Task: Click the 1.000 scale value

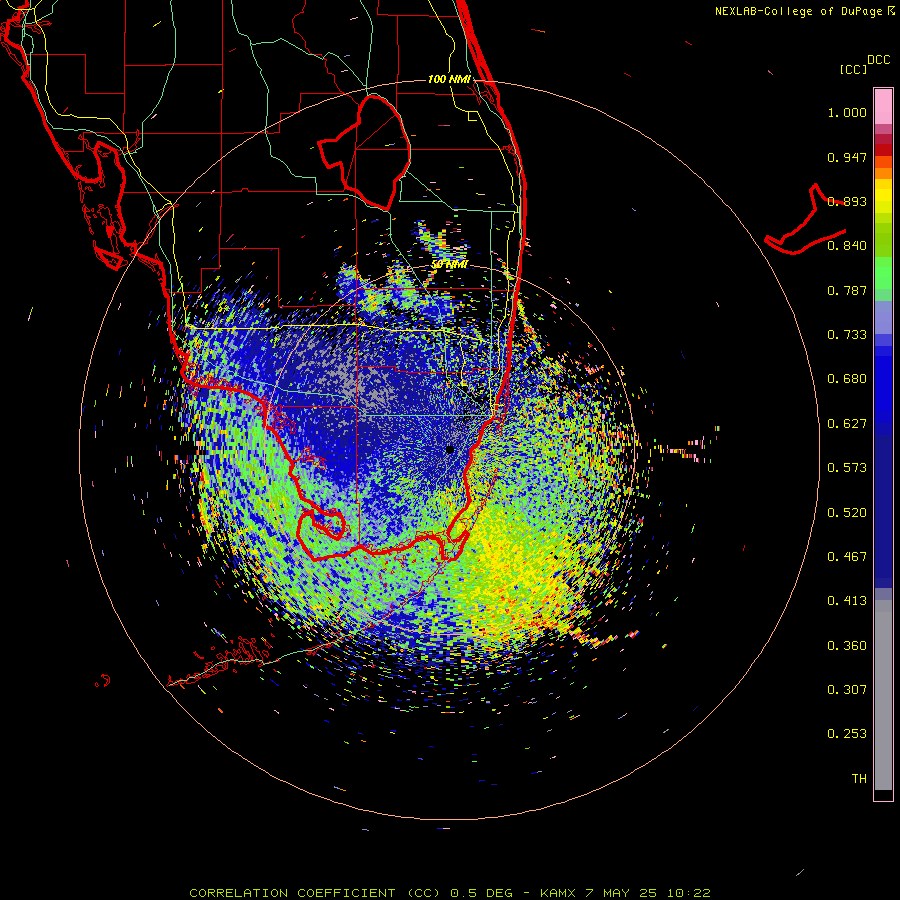Action: 847,113
